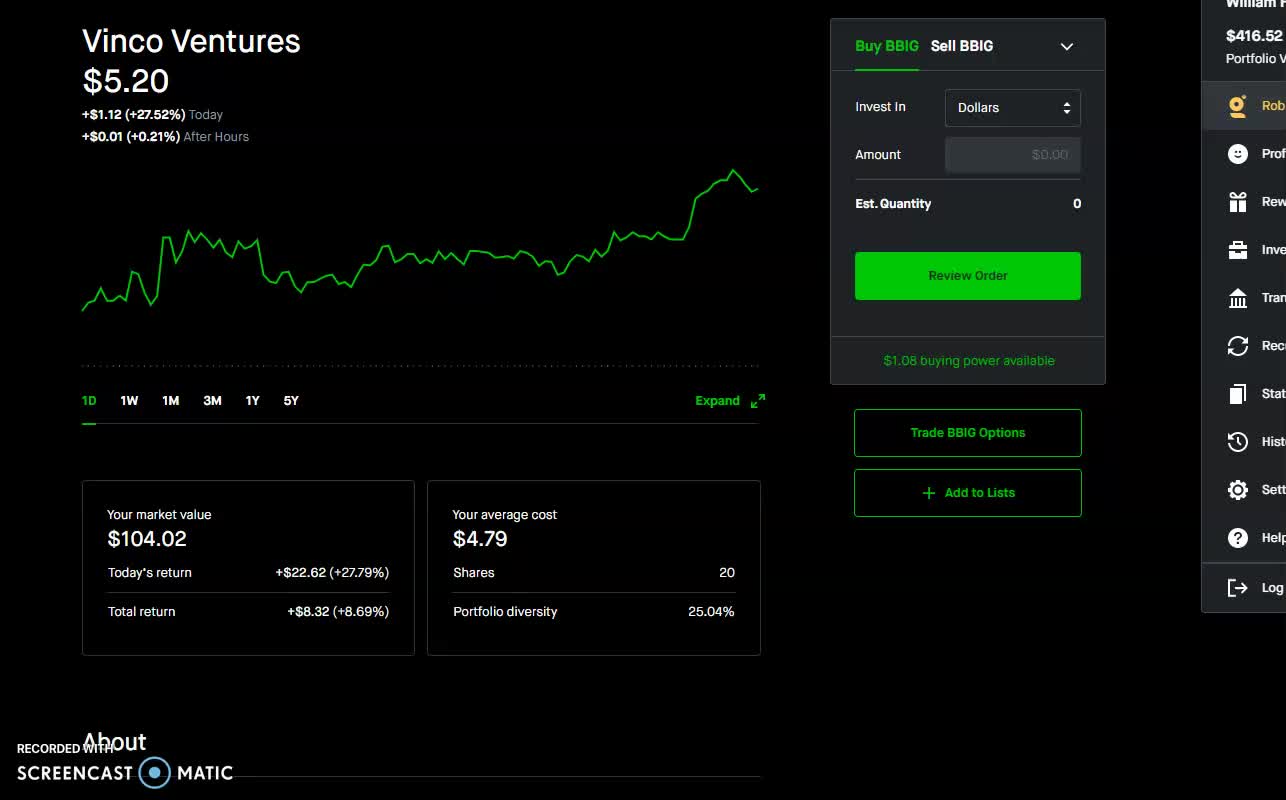1286x800 pixels.
Task: Click the Review Order button
Action: pyautogui.click(x=968, y=276)
